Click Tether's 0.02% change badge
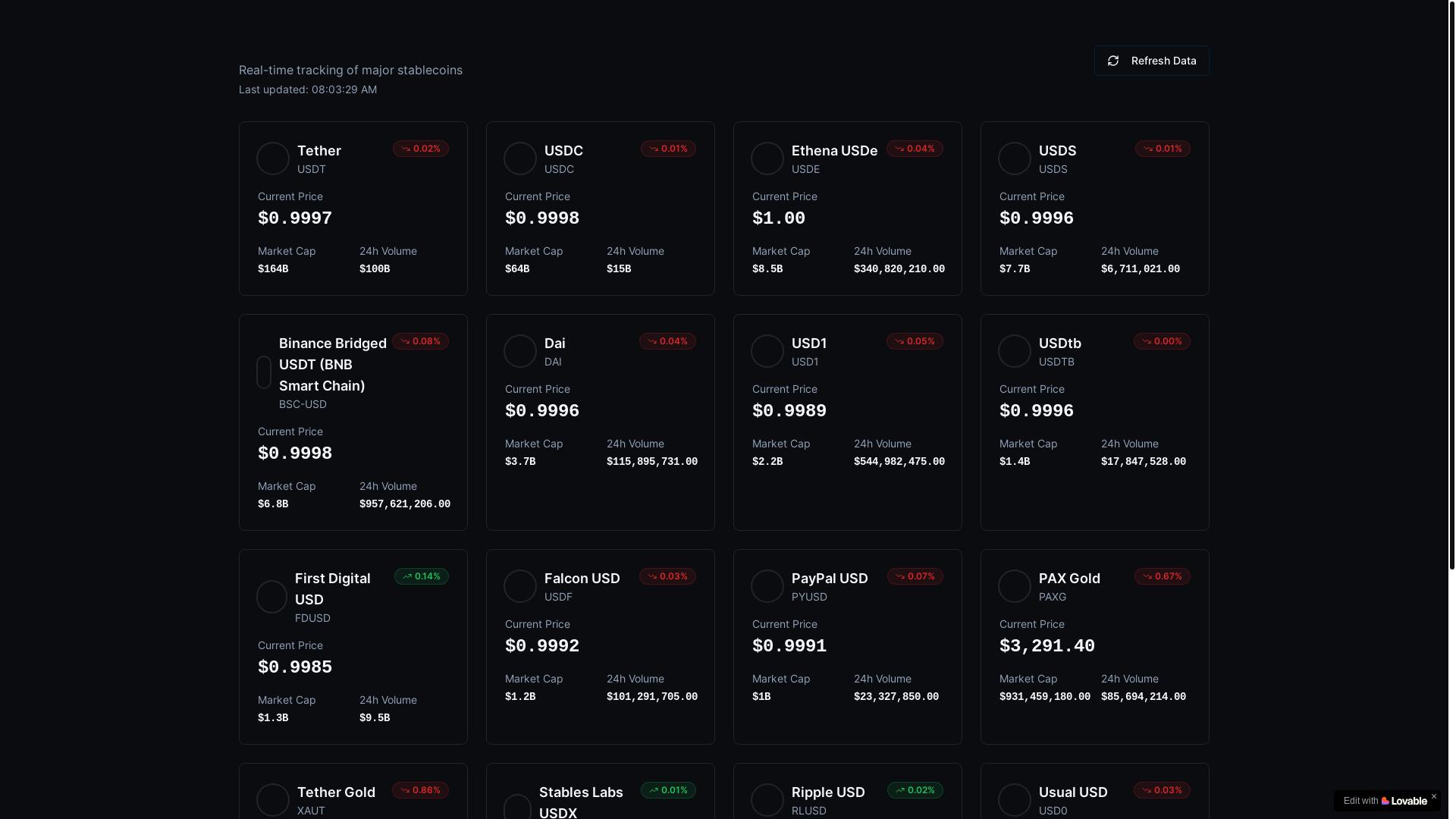The image size is (1456, 819). (421, 149)
